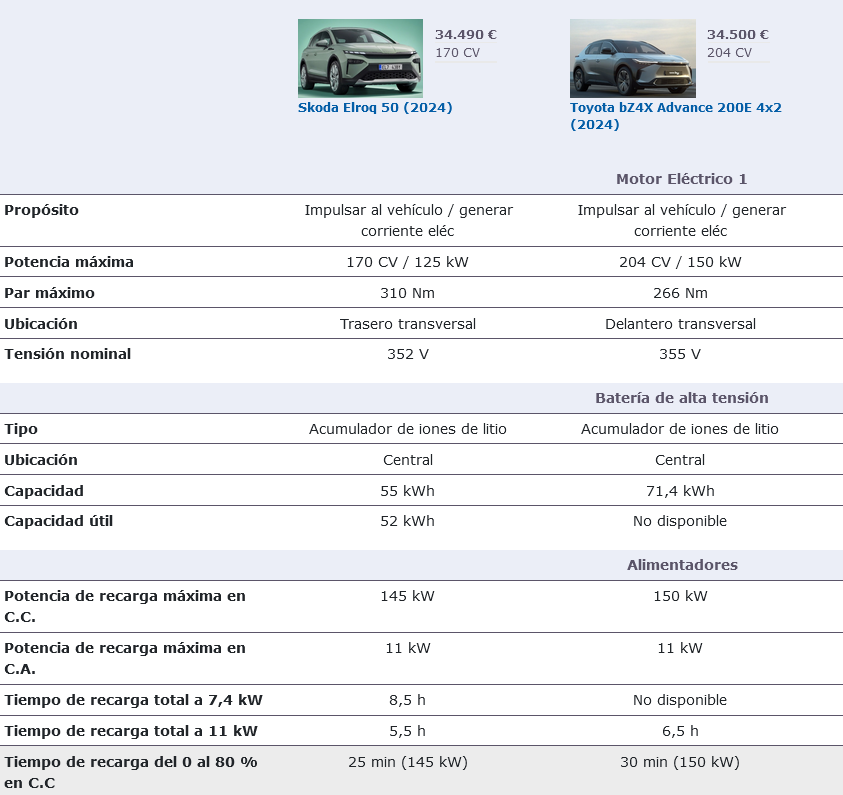Click the Propósito row label
This screenshot has width=843, height=795.
click(x=41, y=210)
